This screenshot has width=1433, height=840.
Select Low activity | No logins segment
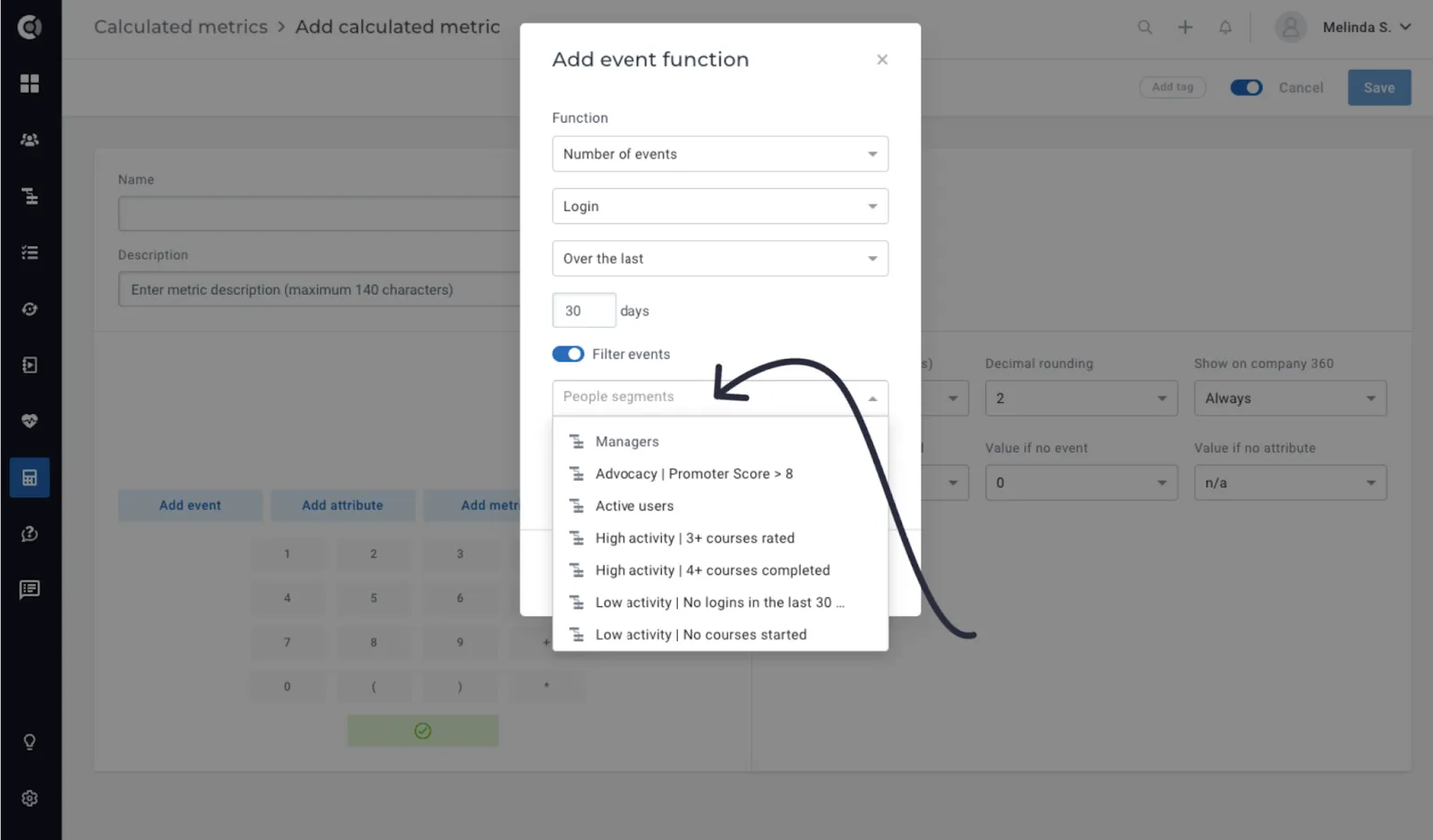pyautogui.click(x=720, y=603)
